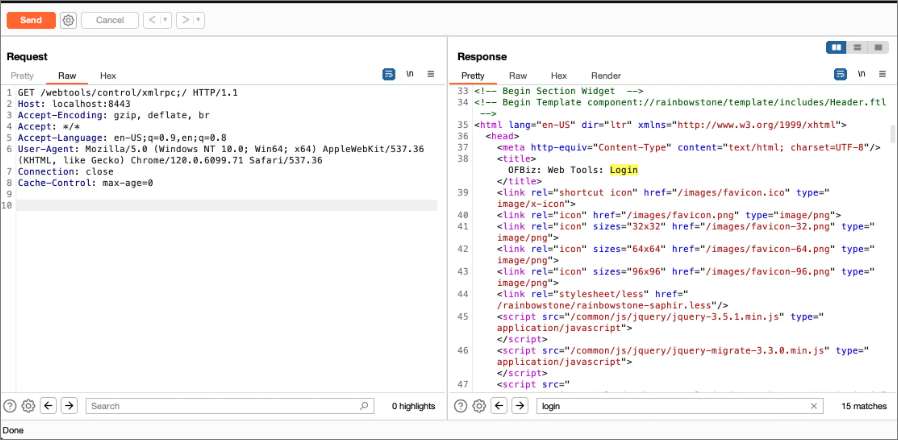Screen dimensions: 898x440
Task: Click 'Connection: close' header line
Action: [65, 171]
